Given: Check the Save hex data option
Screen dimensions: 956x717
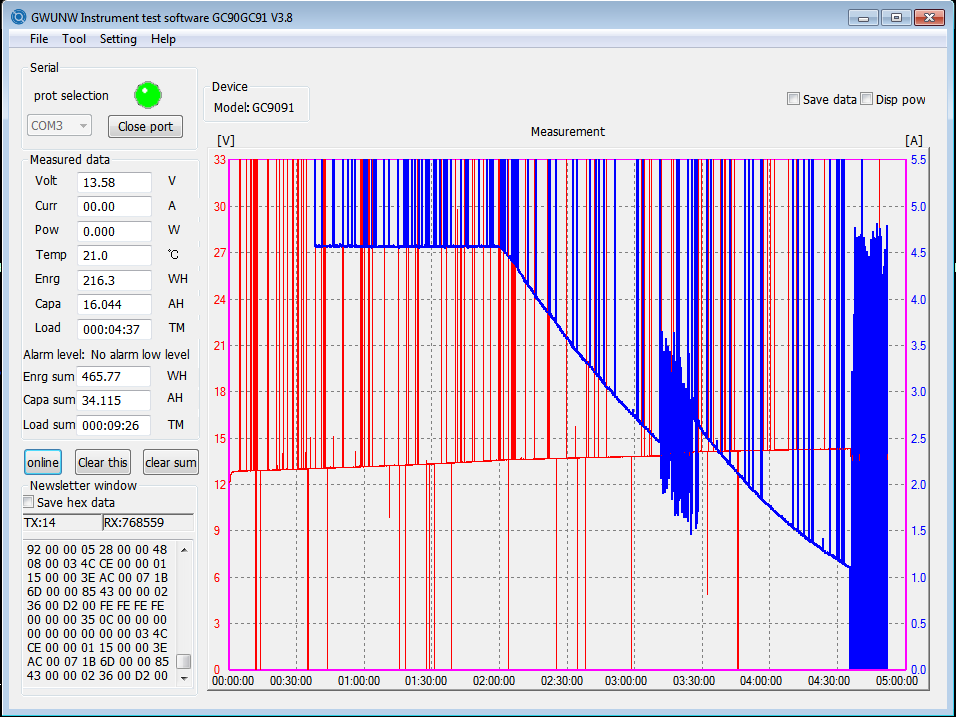Looking at the screenshot, I should coord(28,502).
